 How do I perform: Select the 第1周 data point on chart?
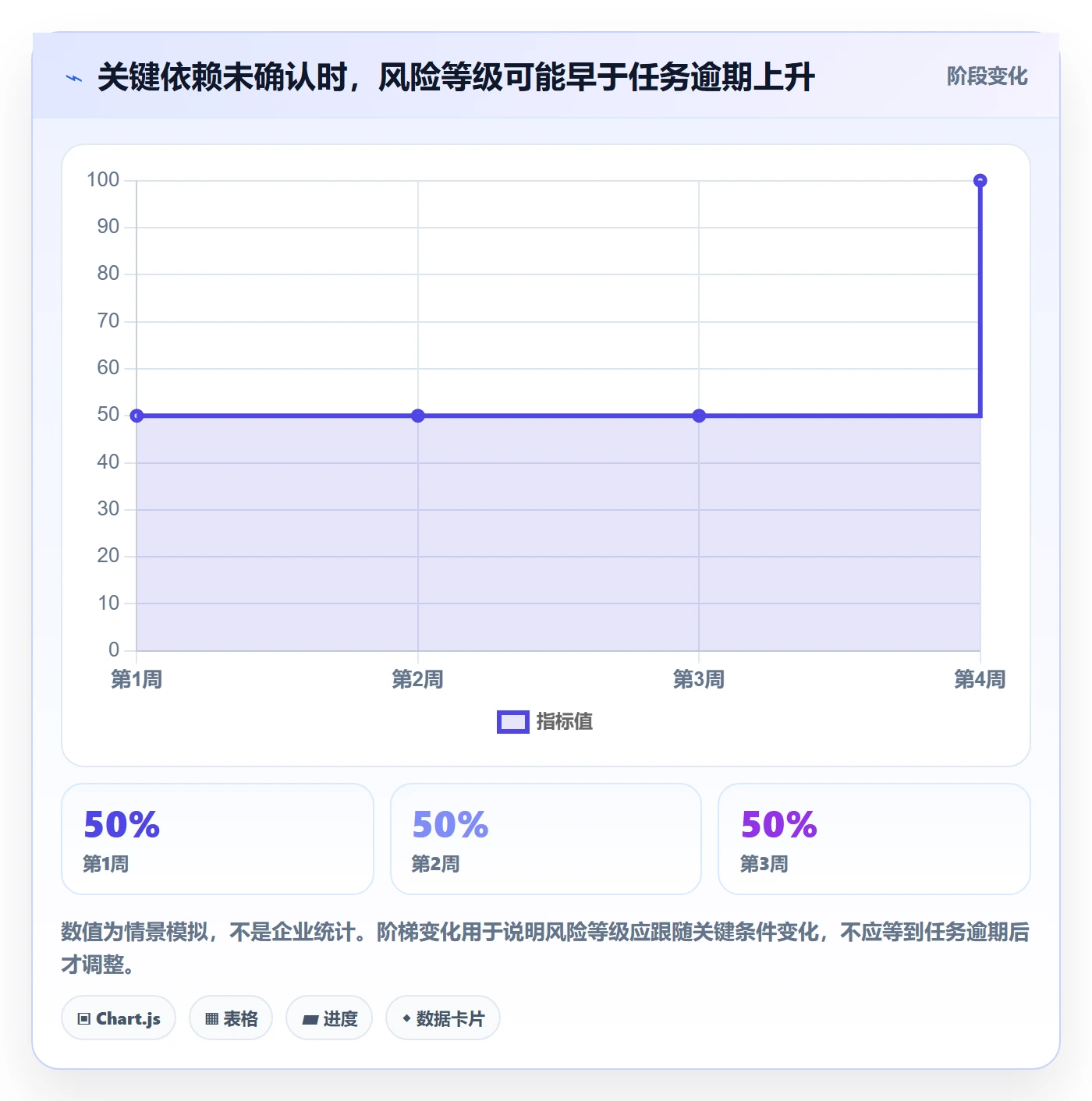(x=136, y=416)
